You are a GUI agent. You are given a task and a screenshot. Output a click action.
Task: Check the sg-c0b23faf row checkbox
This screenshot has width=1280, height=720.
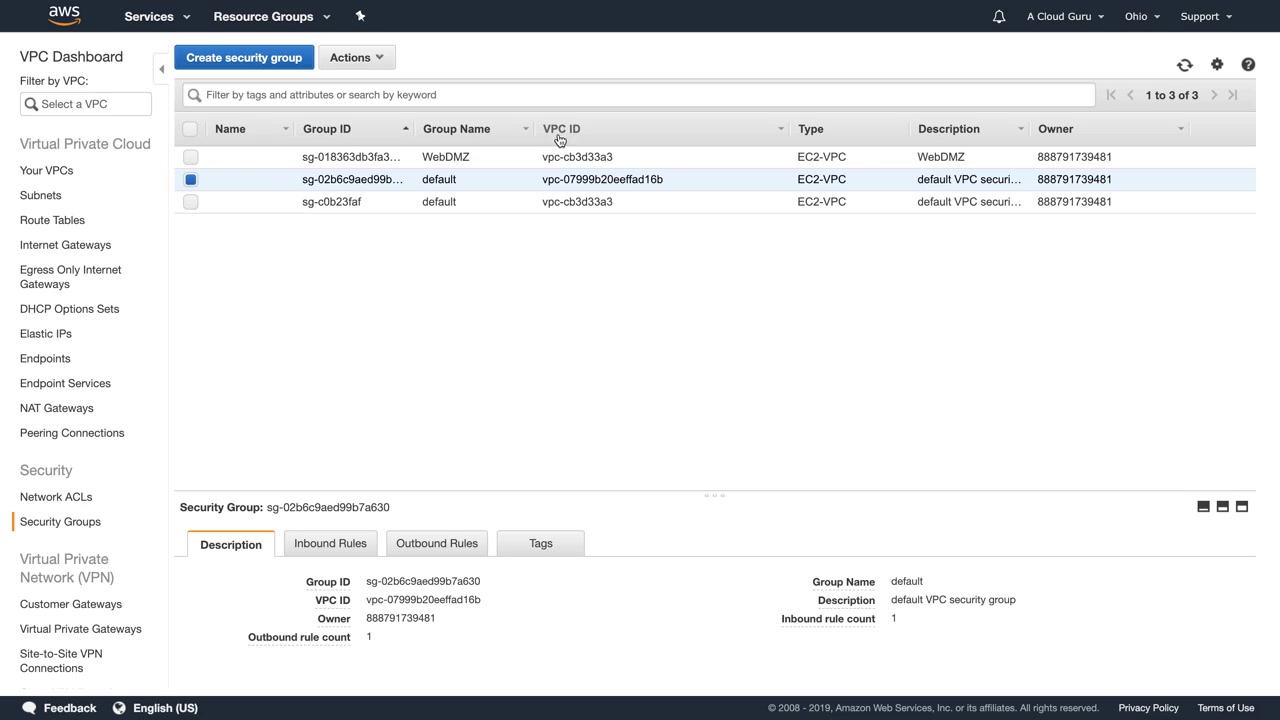(190, 202)
